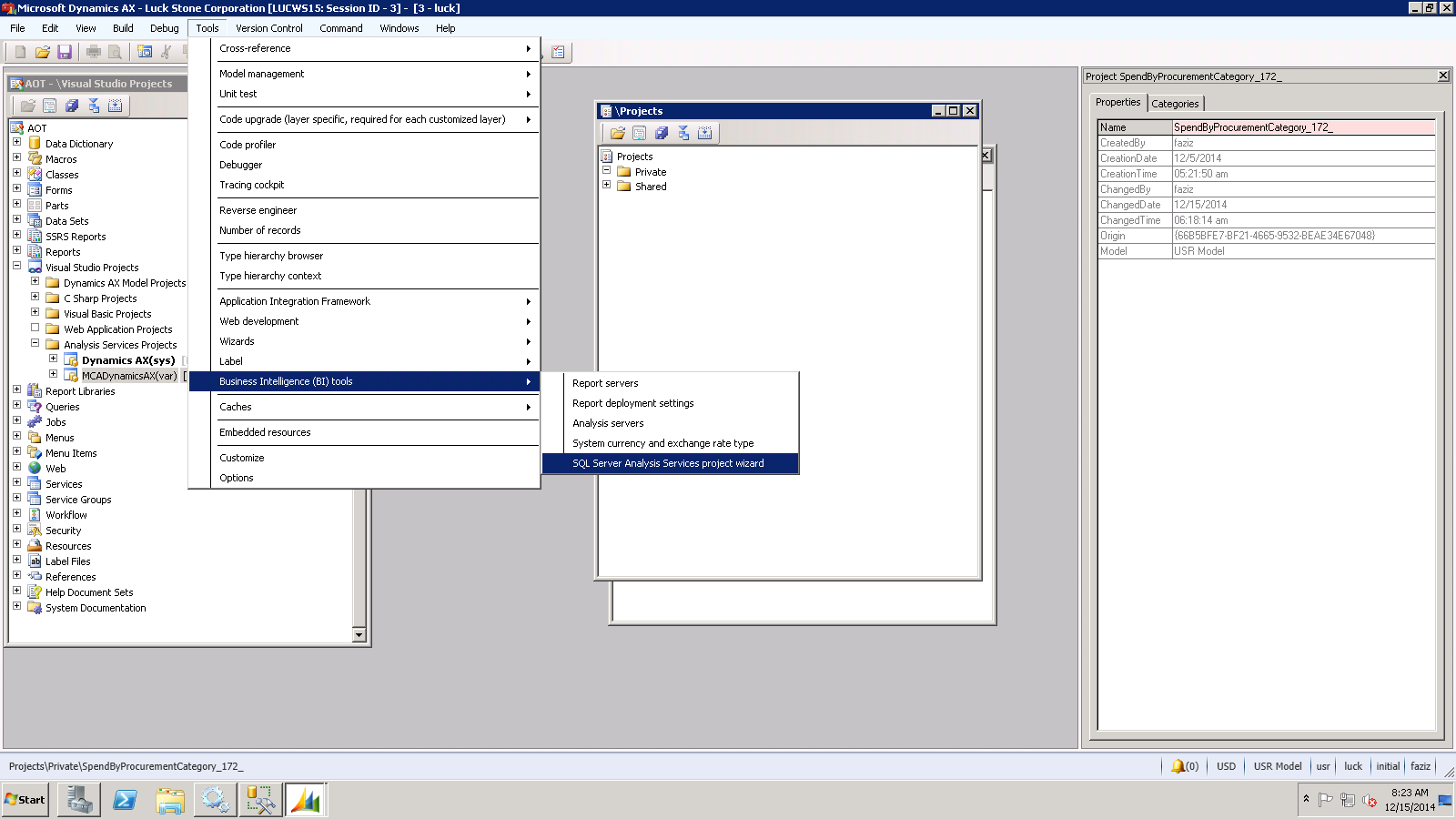1456x819 pixels.
Task: Click the Save icon on the main toolbar
Action: (65, 52)
